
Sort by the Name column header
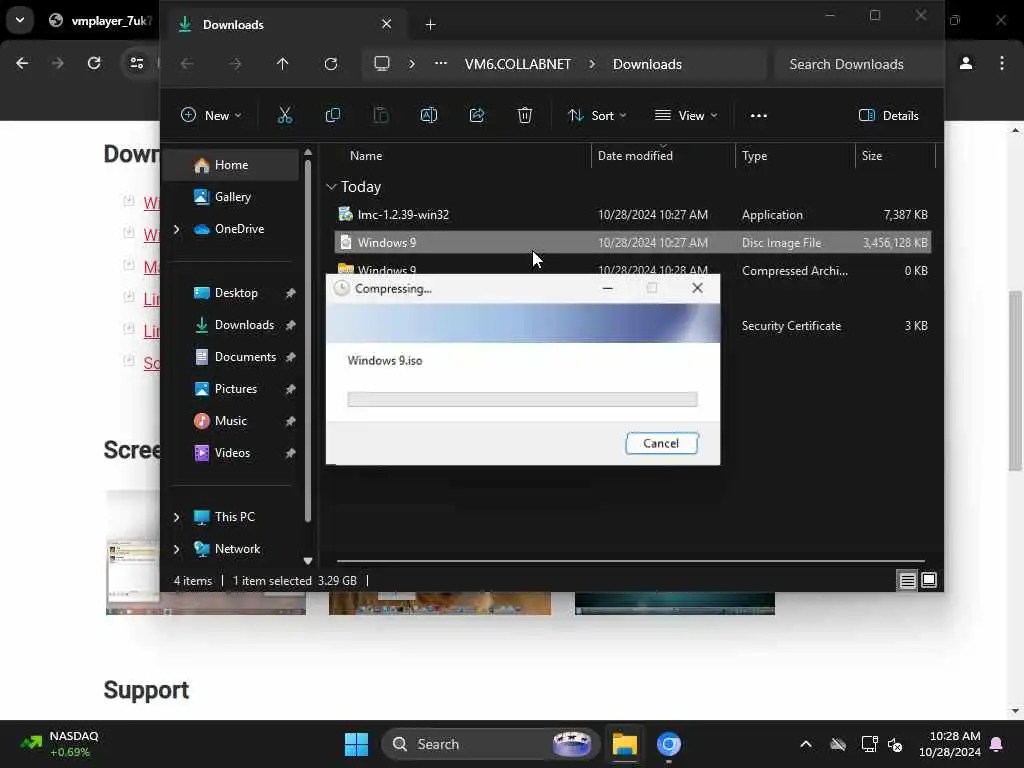(x=366, y=156)
